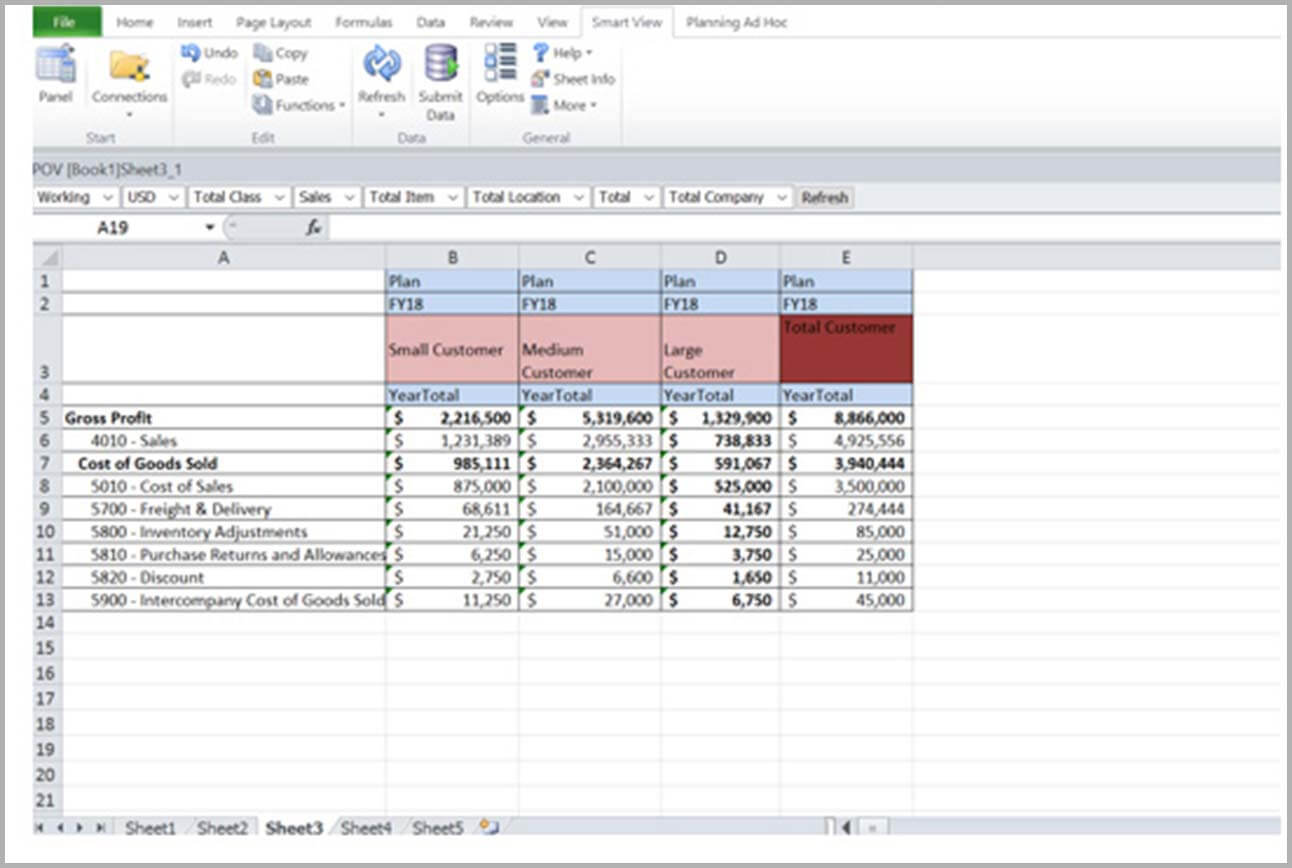Paste data points with Smart View Paste
The height and width of the screenshot is (868, 1292).
(281, 79)
